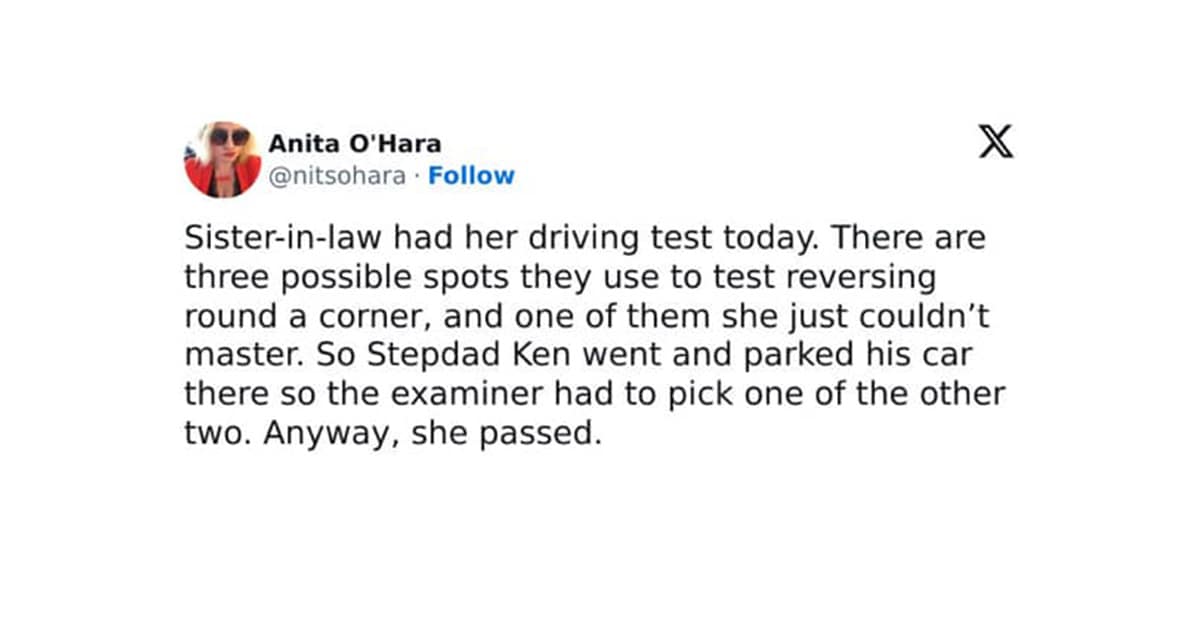Open Anita O'Hara's profile picture
Image resolution: width=1200 pixels, height=628 pixels.
point(222,159)
